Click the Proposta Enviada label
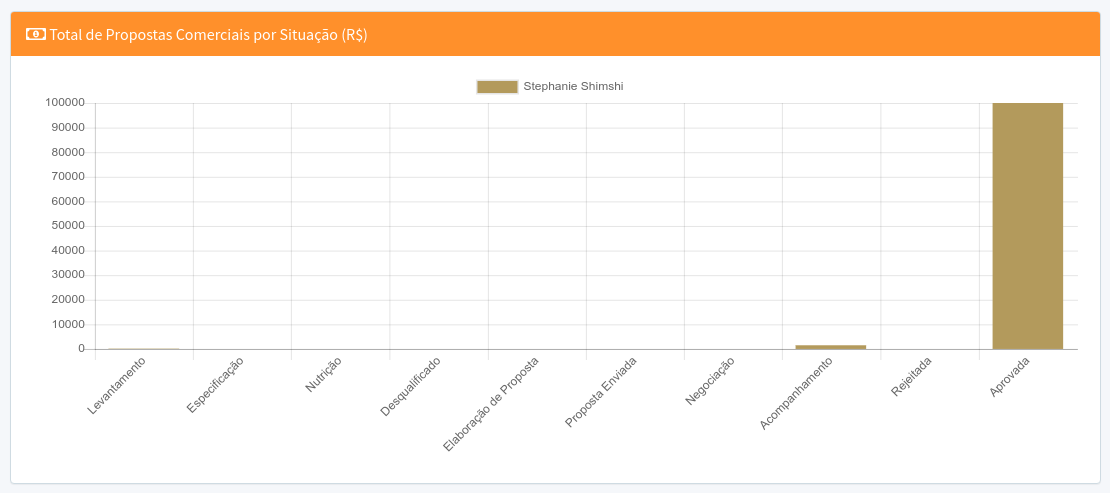 [x=601, y=392]
